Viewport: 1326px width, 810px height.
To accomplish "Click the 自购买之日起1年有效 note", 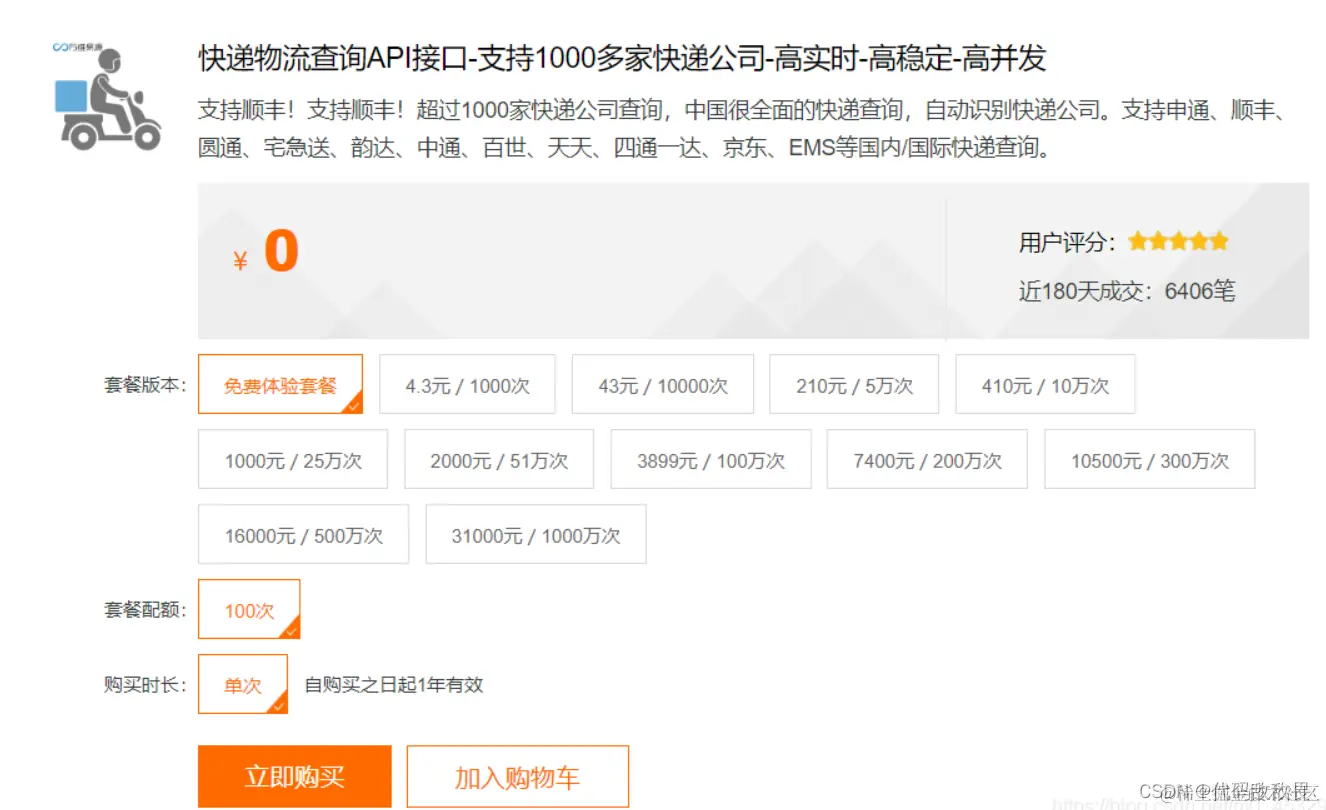I will coord(394,685).
